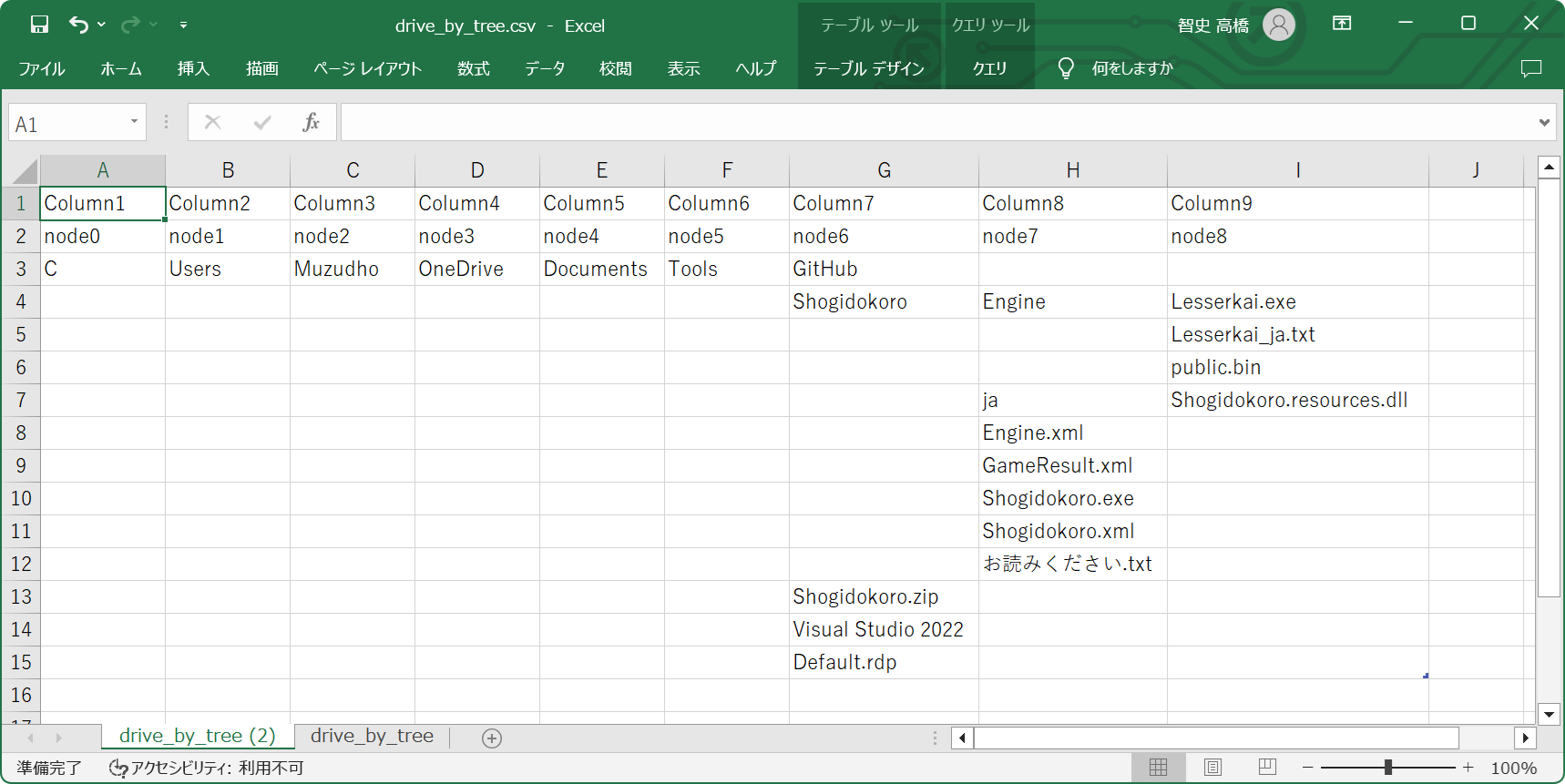Screen dimensions: 1565x784
Task: Select row 7 header
Action: [x=21, y=400]
